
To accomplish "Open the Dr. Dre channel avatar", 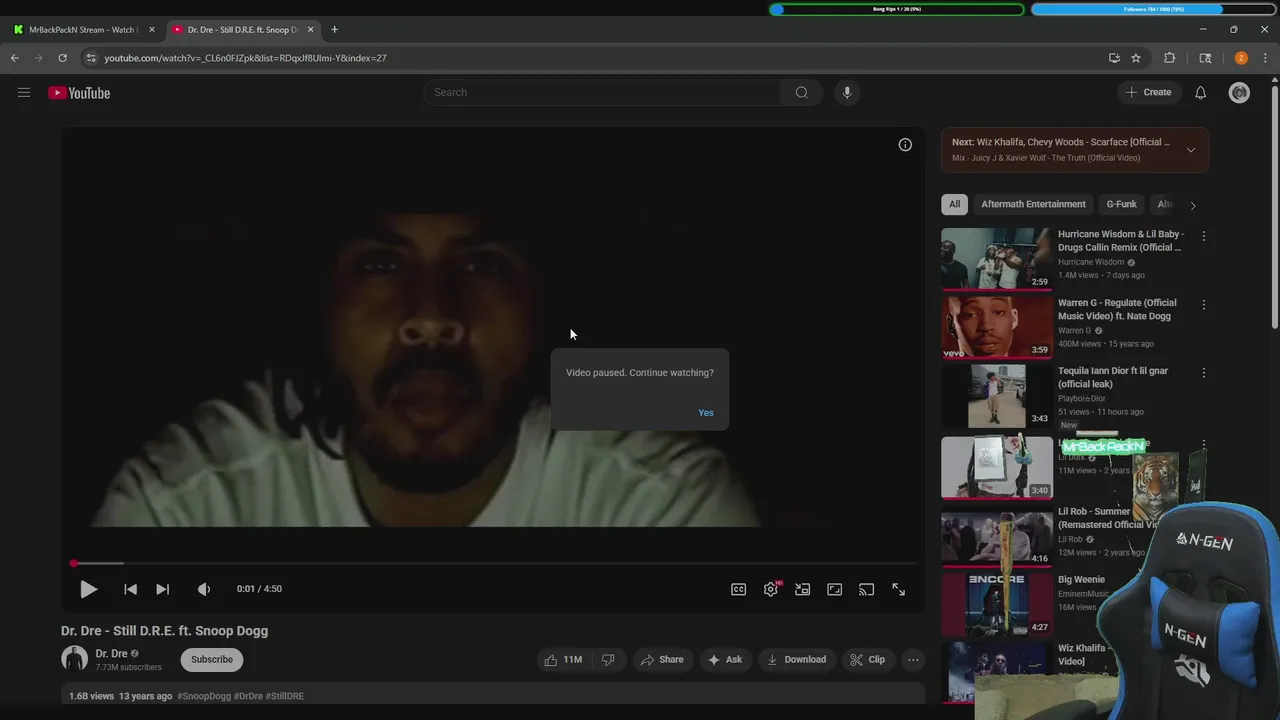I will (x=75, y=659).
